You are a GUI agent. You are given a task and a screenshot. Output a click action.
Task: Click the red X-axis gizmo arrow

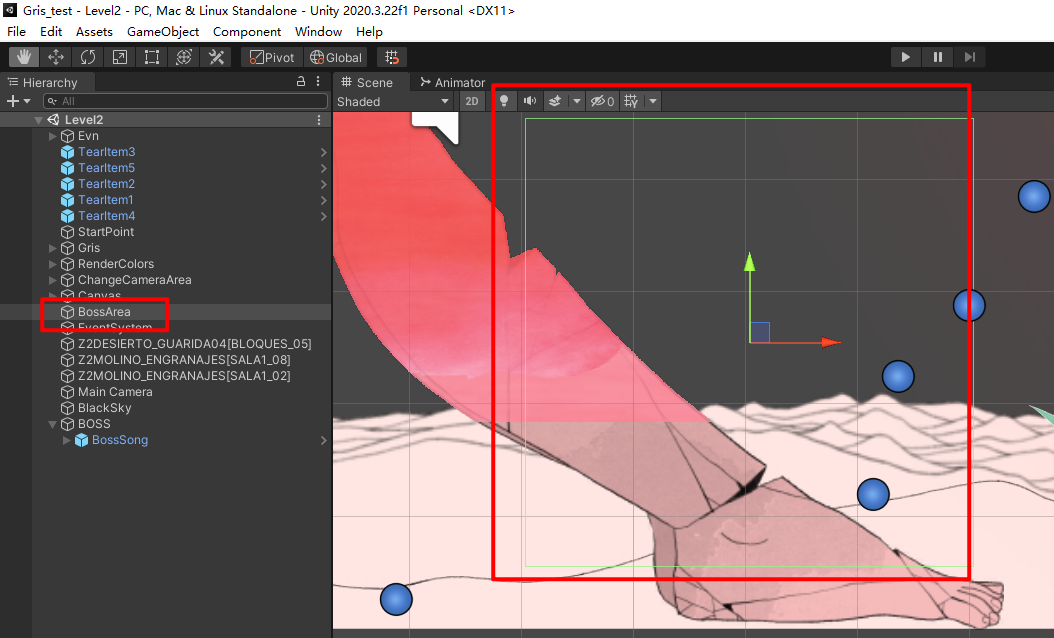(829, 343)
